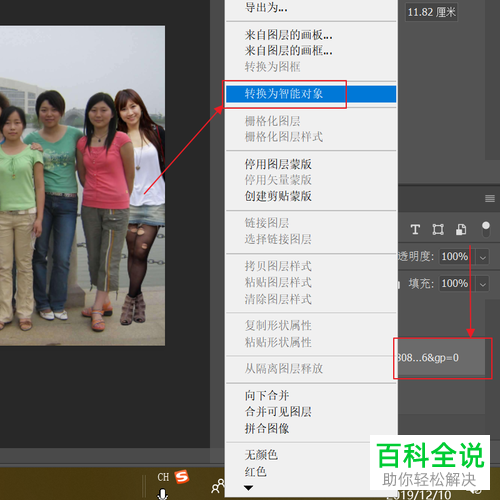Filter layers by shape icon
This screenshot has height=500, width=500.
click(x=438, y=229)
